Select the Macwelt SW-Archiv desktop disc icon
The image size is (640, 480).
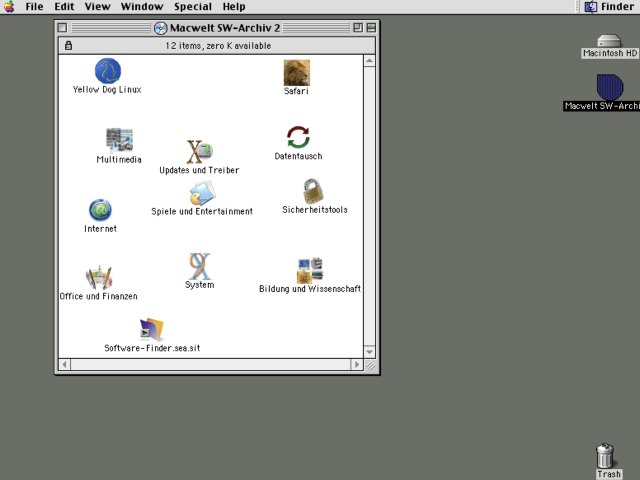610,87
